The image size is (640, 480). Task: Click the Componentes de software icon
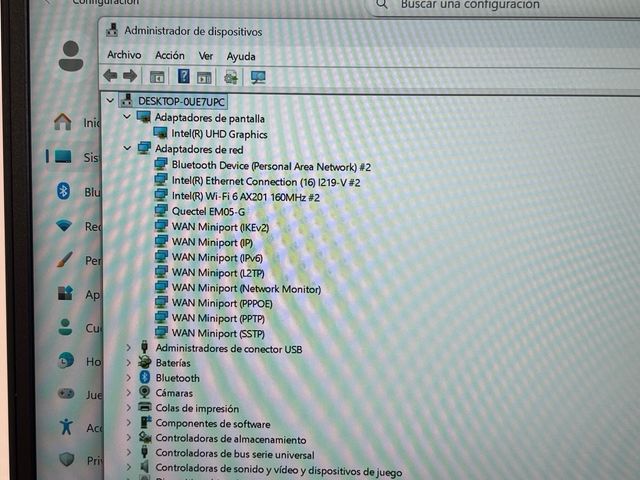click(145, 422)
